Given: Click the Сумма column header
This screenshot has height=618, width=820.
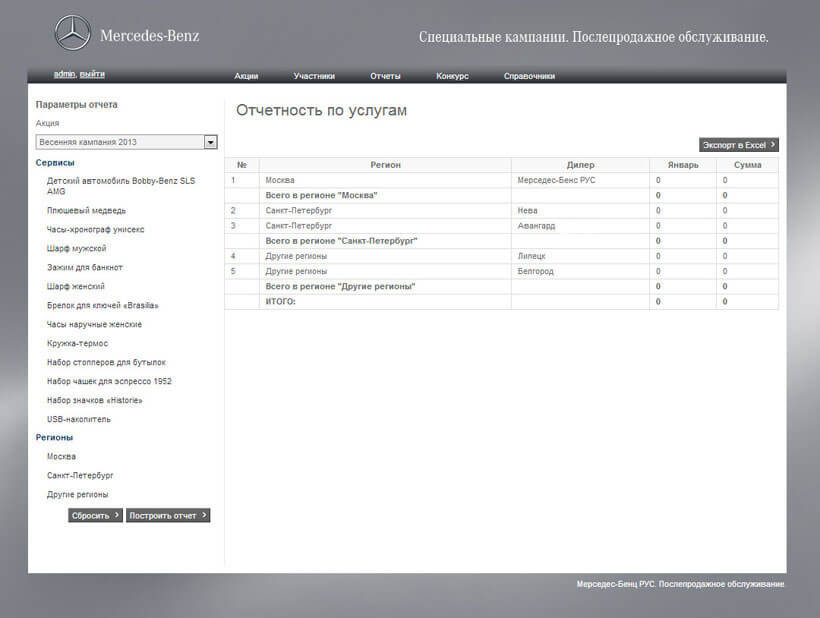Looking at the screenshot, I should click(747, 165).
